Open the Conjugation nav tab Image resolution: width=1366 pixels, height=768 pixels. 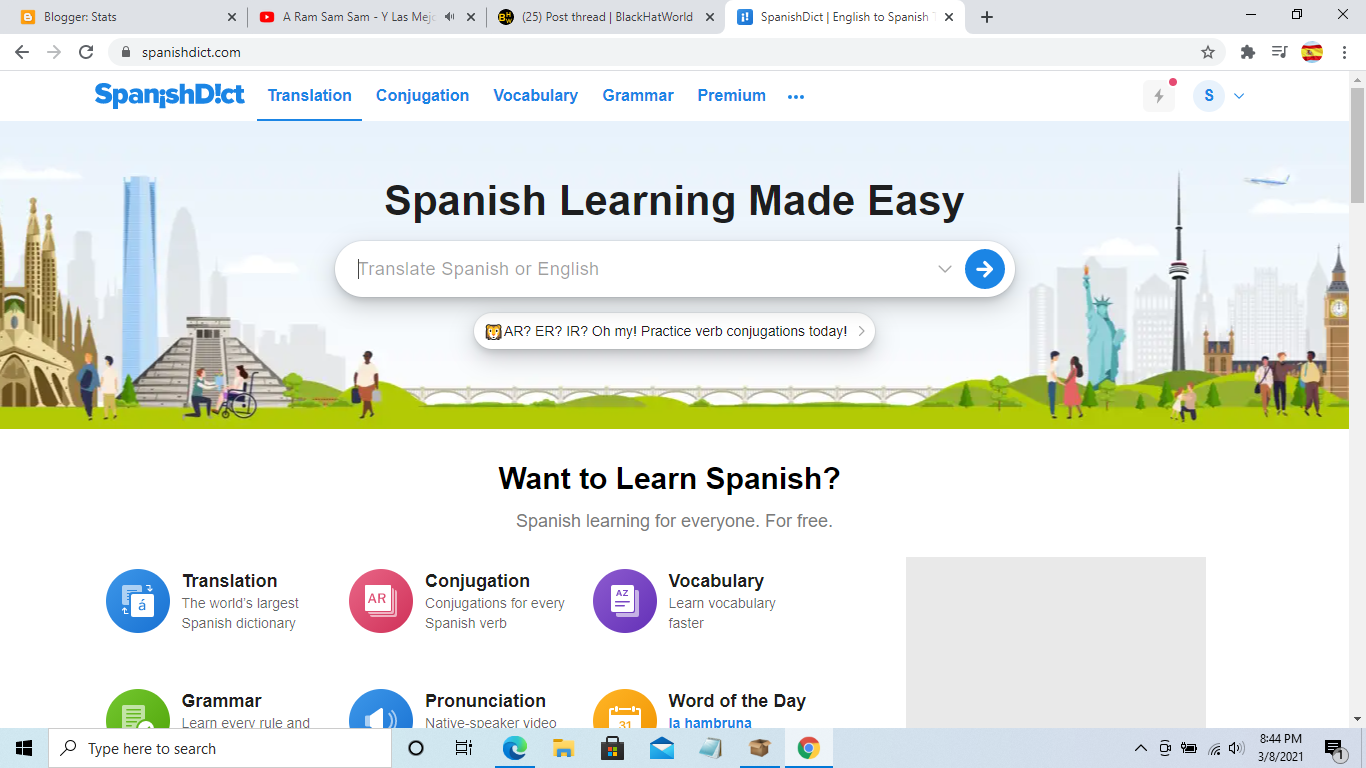(422, 96)
